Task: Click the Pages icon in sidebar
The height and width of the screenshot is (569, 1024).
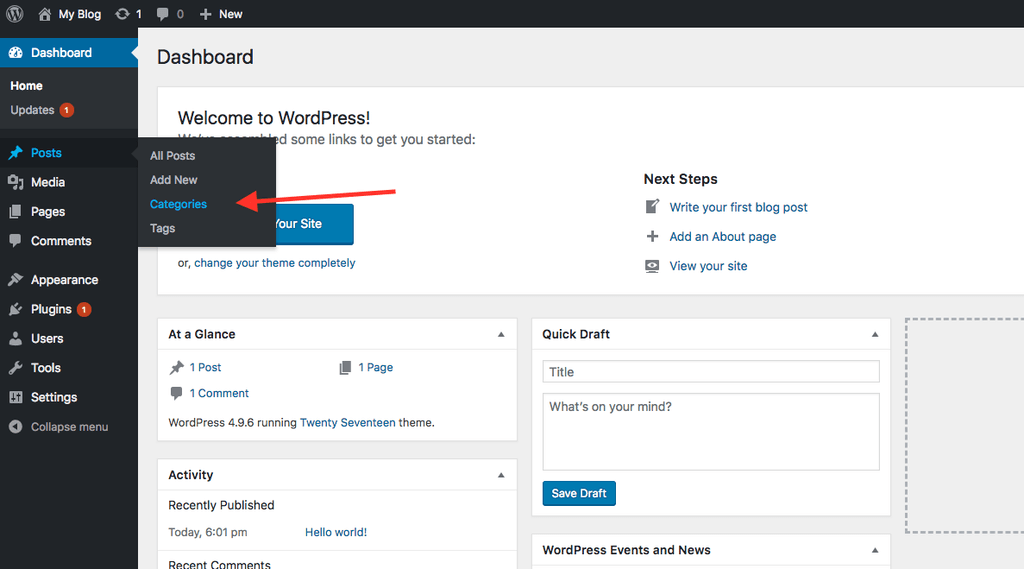Action: point(16,212)
